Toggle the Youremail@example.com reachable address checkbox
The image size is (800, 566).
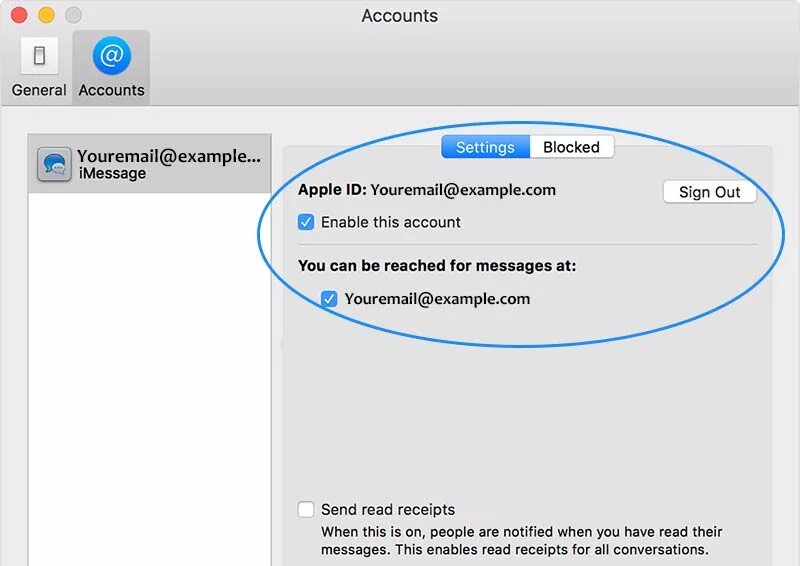coord(329,299)
